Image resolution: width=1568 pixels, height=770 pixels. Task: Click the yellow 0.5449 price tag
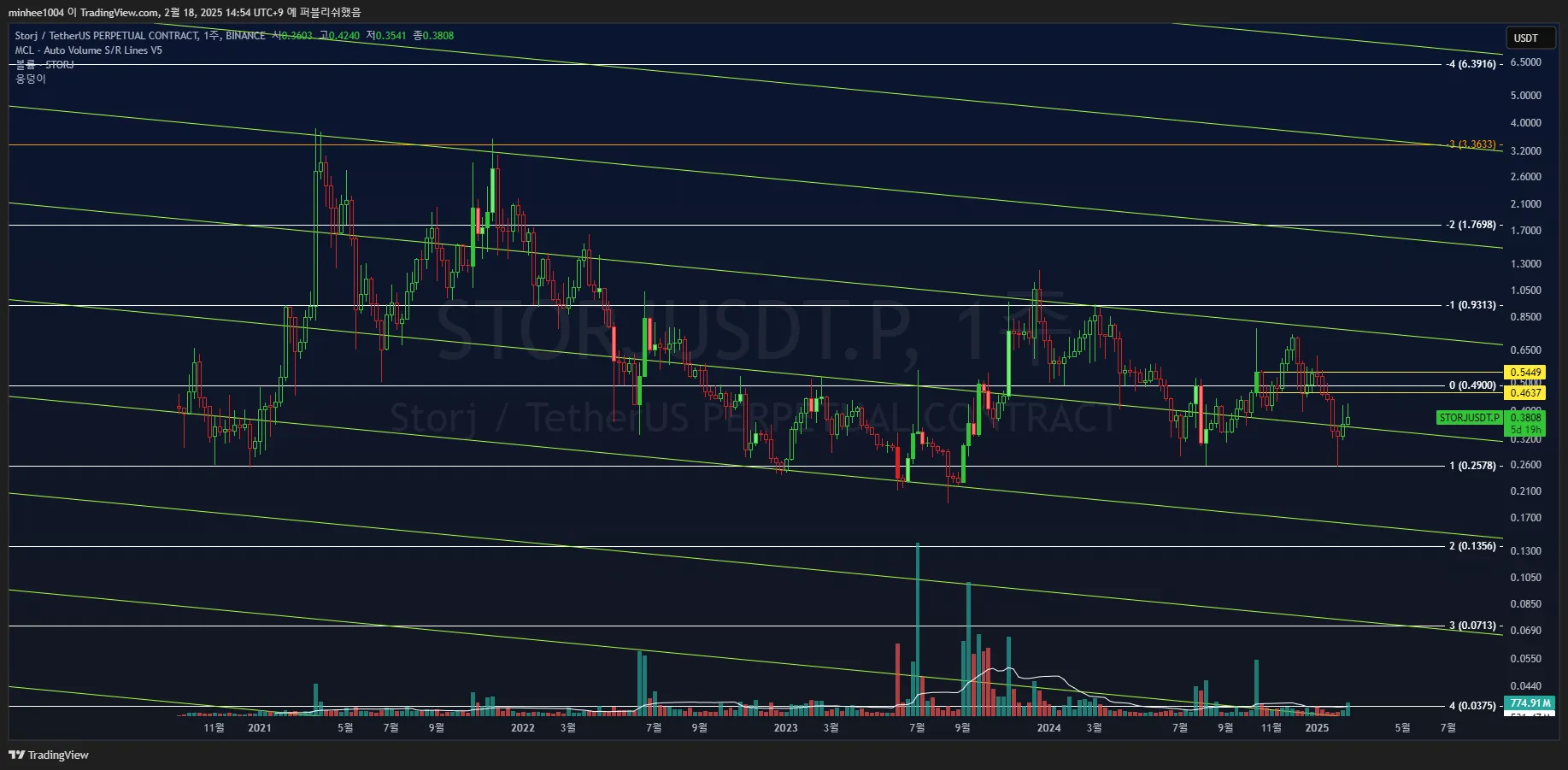(x=1525, y=373)
